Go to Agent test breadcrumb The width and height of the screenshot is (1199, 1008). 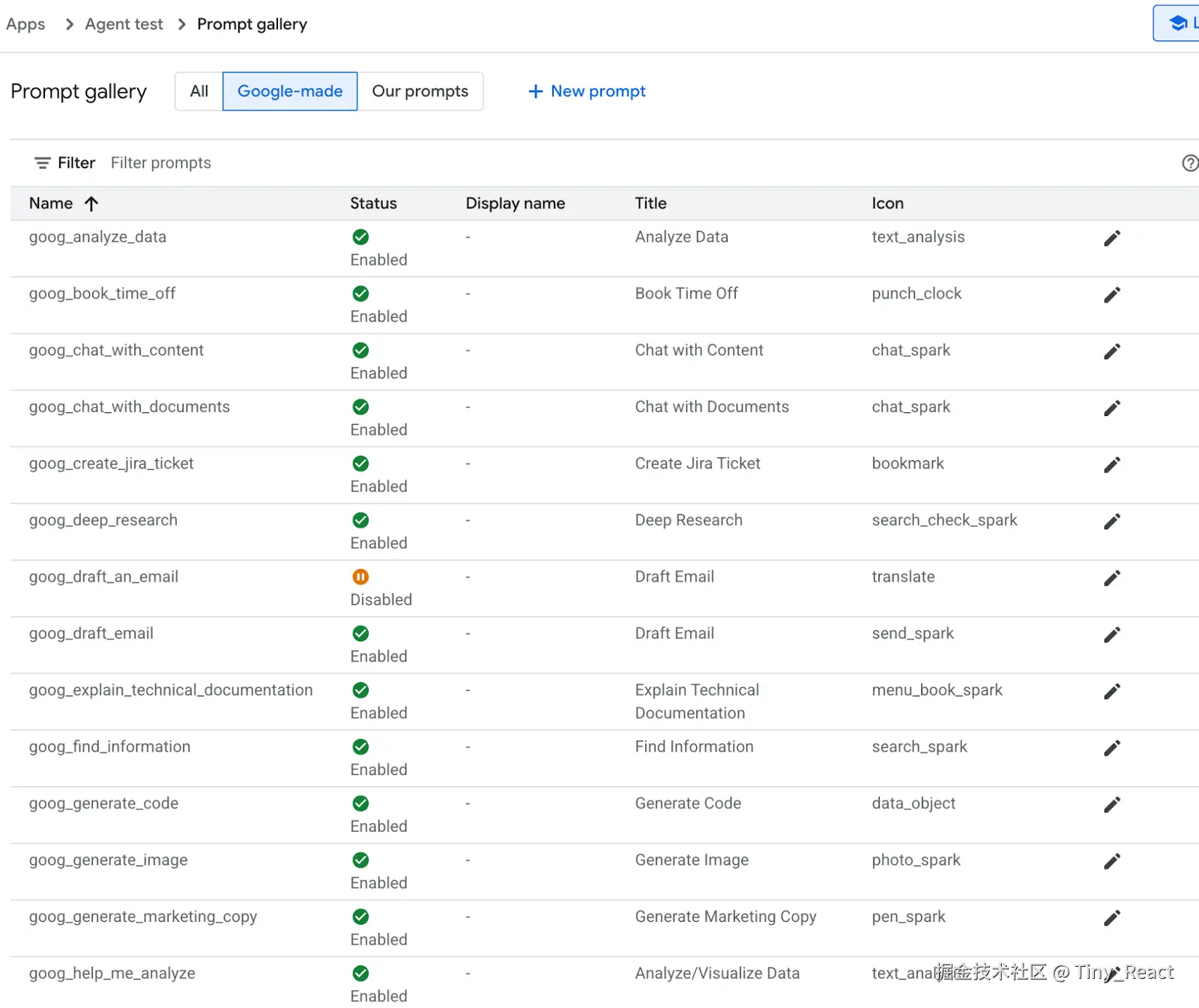[124, 24]
